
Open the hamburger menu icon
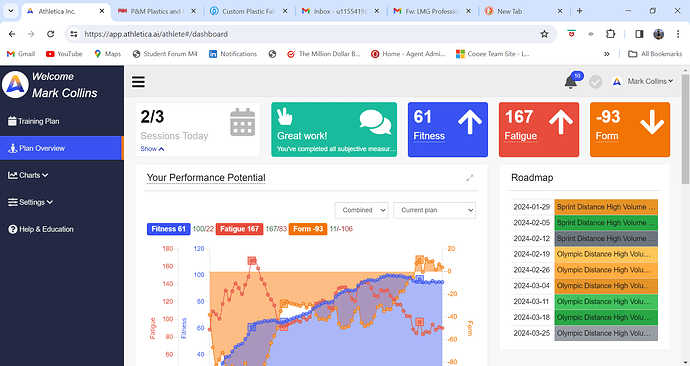[138, 82]
